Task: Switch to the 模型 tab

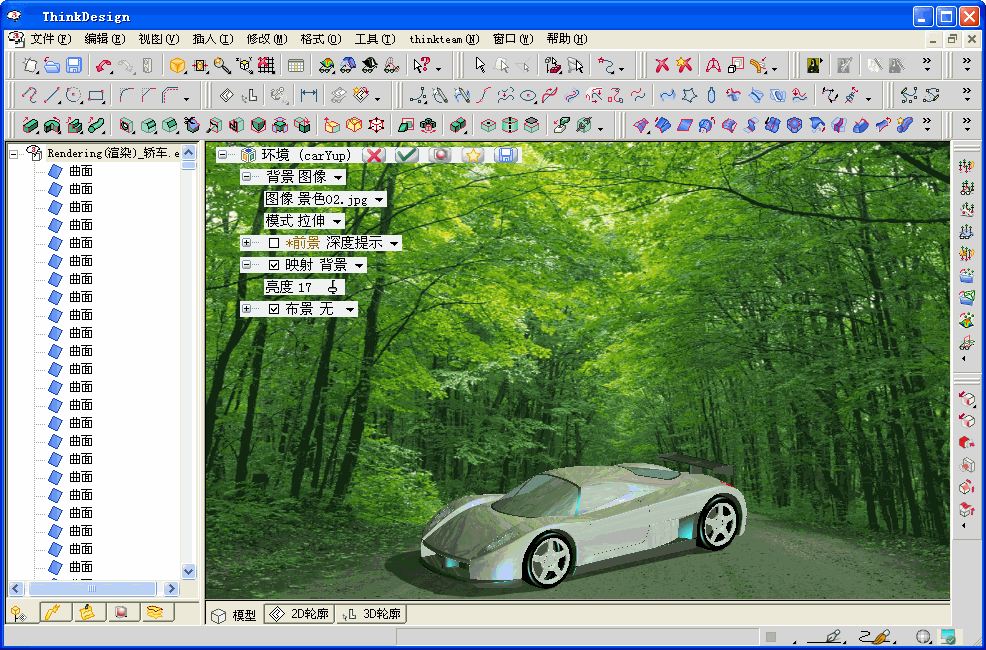Action: tap(234, 615)
